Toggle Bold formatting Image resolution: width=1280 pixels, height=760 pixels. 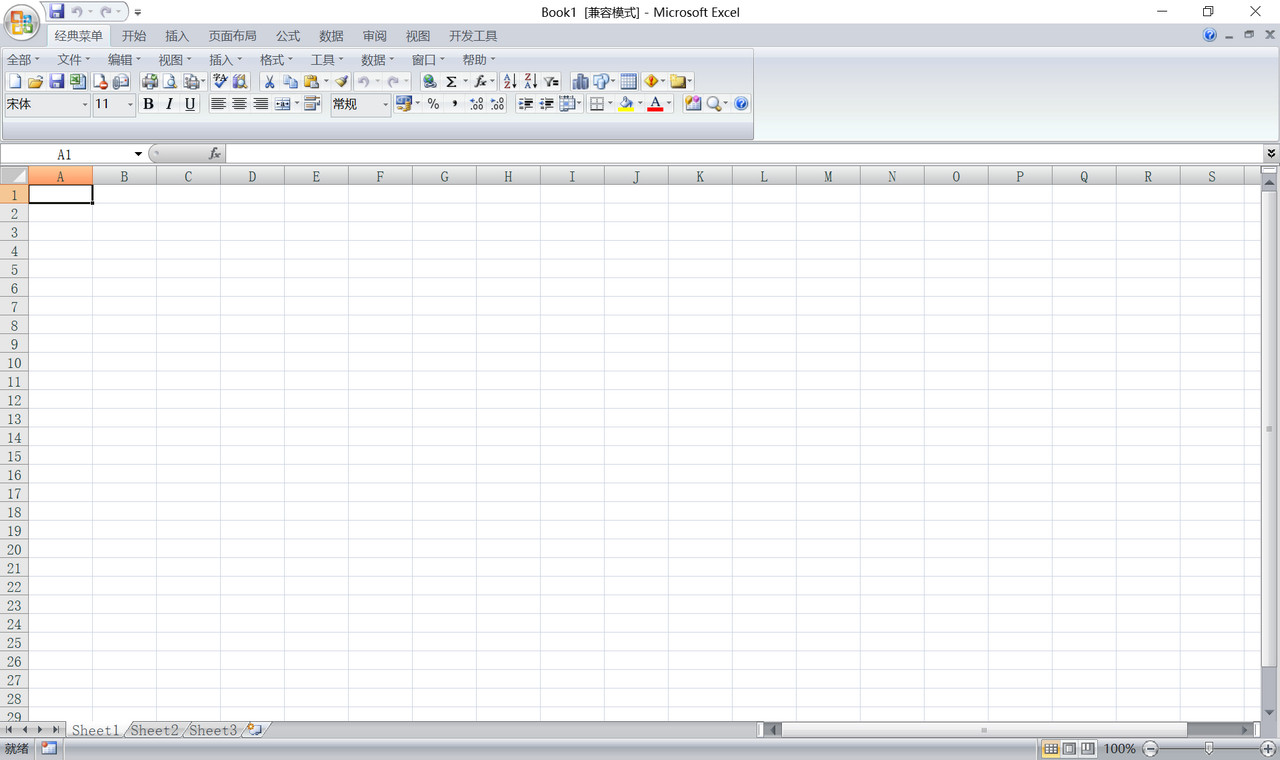click(148, 104)
